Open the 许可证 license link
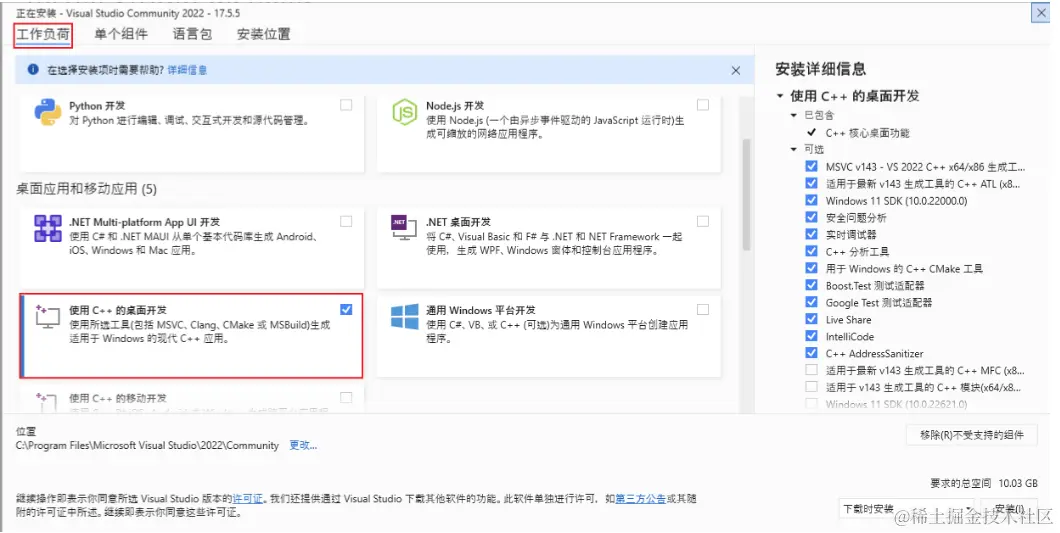The width and height of the screenshot is (1060, 533). pos(247,499)
